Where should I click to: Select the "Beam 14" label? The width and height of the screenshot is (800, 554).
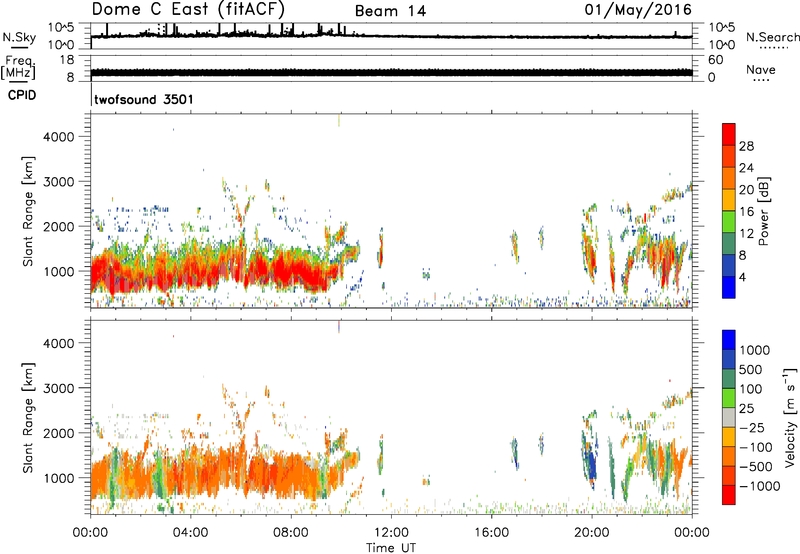click(x=390, y=11)
